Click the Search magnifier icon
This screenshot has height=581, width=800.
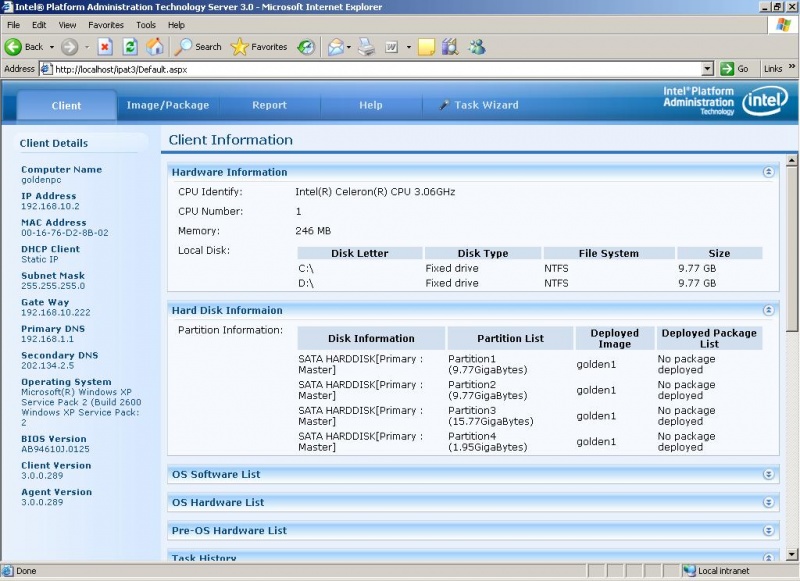tap(185, 46)
